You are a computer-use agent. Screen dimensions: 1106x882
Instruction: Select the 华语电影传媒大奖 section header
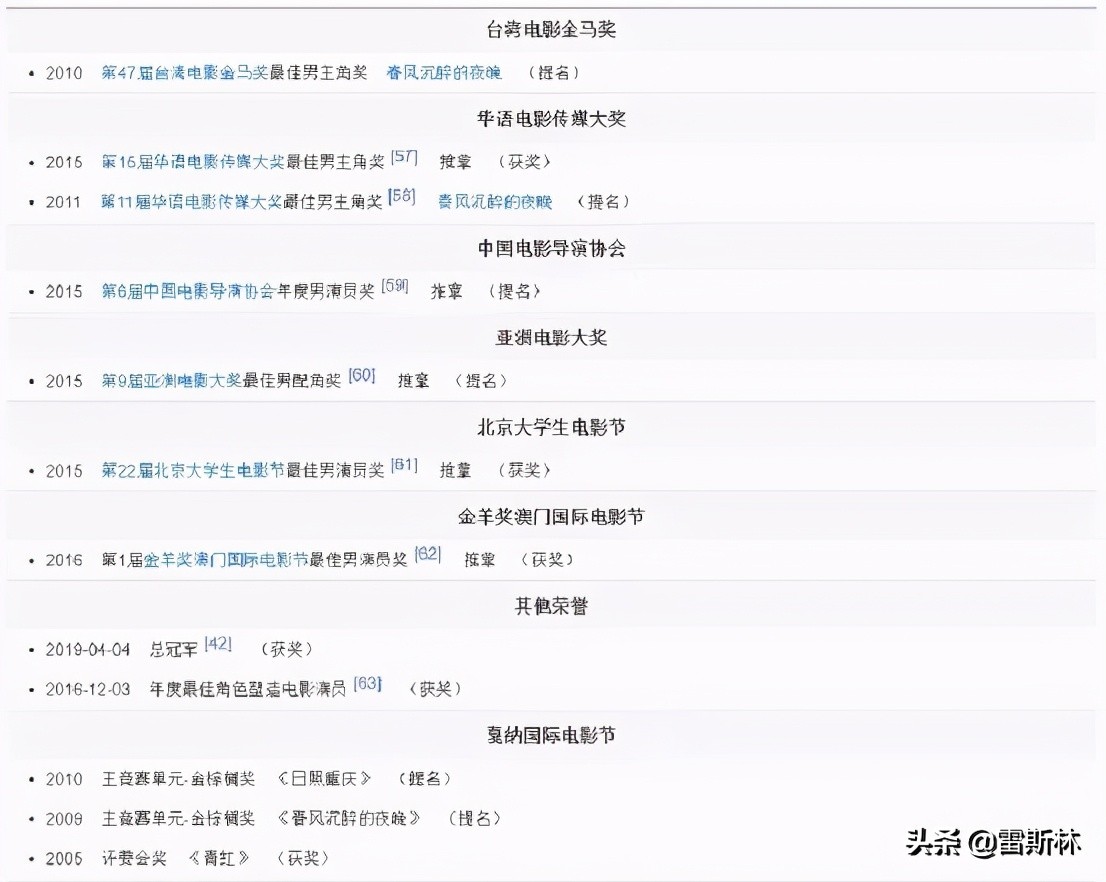coord(552,118)
